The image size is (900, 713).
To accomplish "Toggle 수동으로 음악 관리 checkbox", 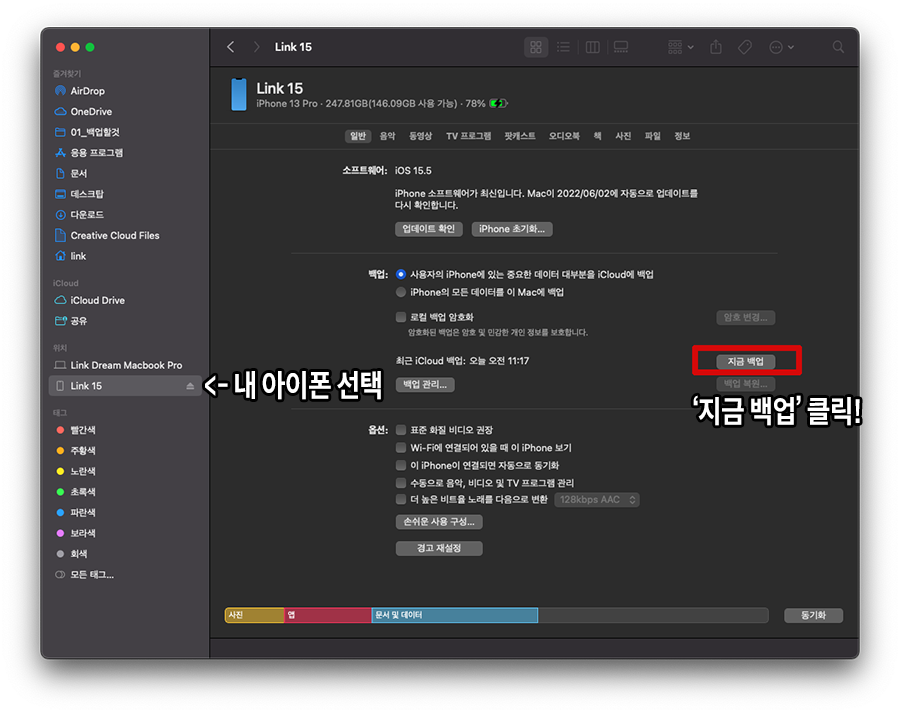I will (x=401, y=483).
